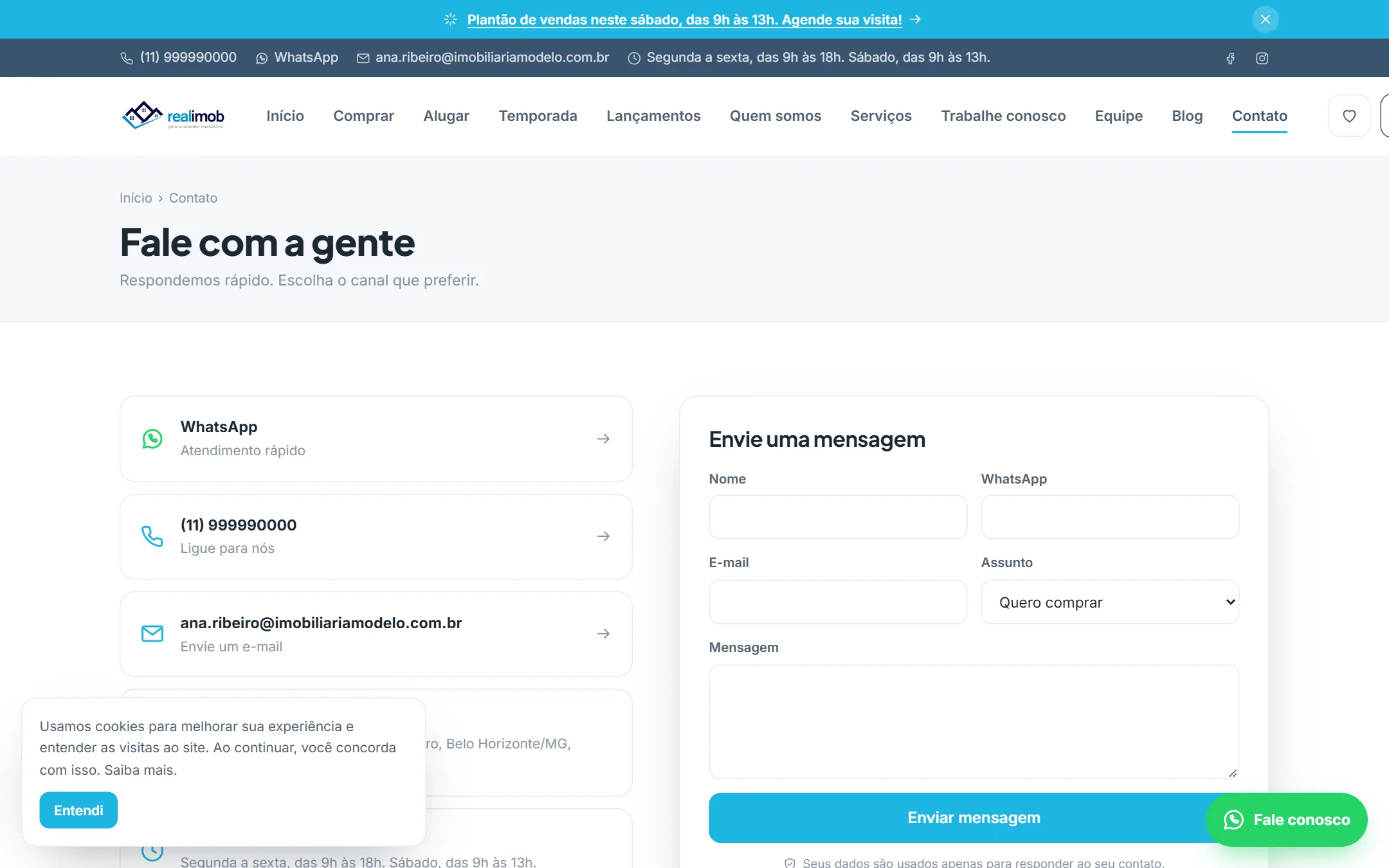The width and height of the screenshot is (1389, 868).
Task: Click Entendi to accept cookies
Action: pyautogui.click(x=78, y=810)
